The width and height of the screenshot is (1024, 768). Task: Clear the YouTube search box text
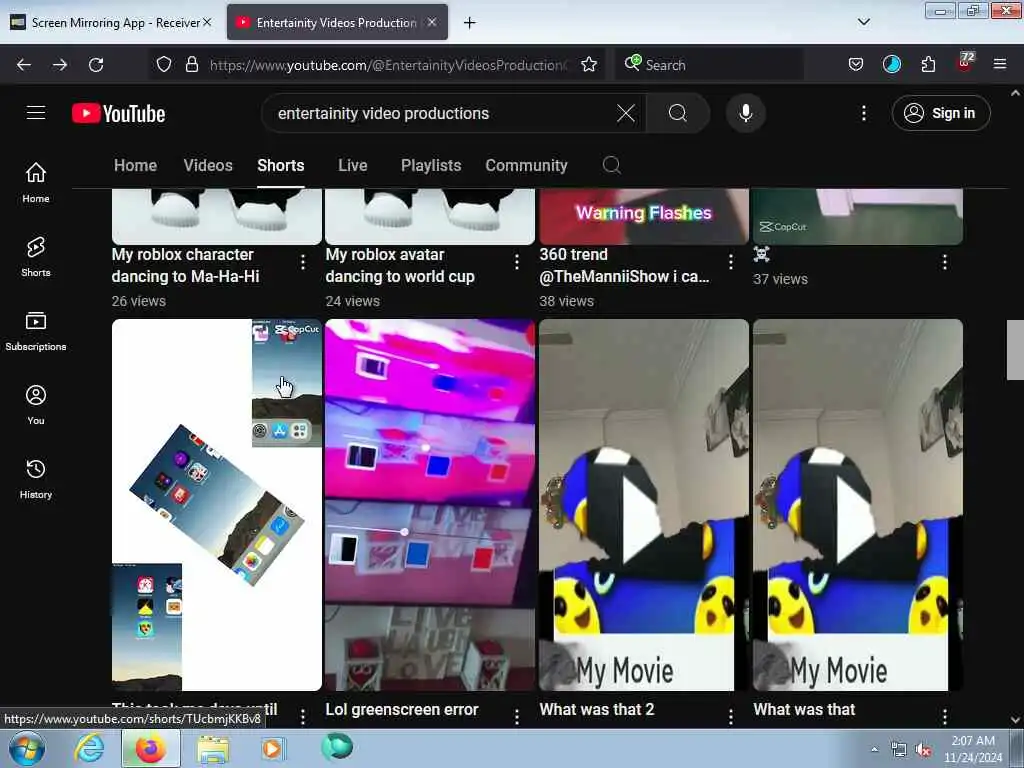626,114
